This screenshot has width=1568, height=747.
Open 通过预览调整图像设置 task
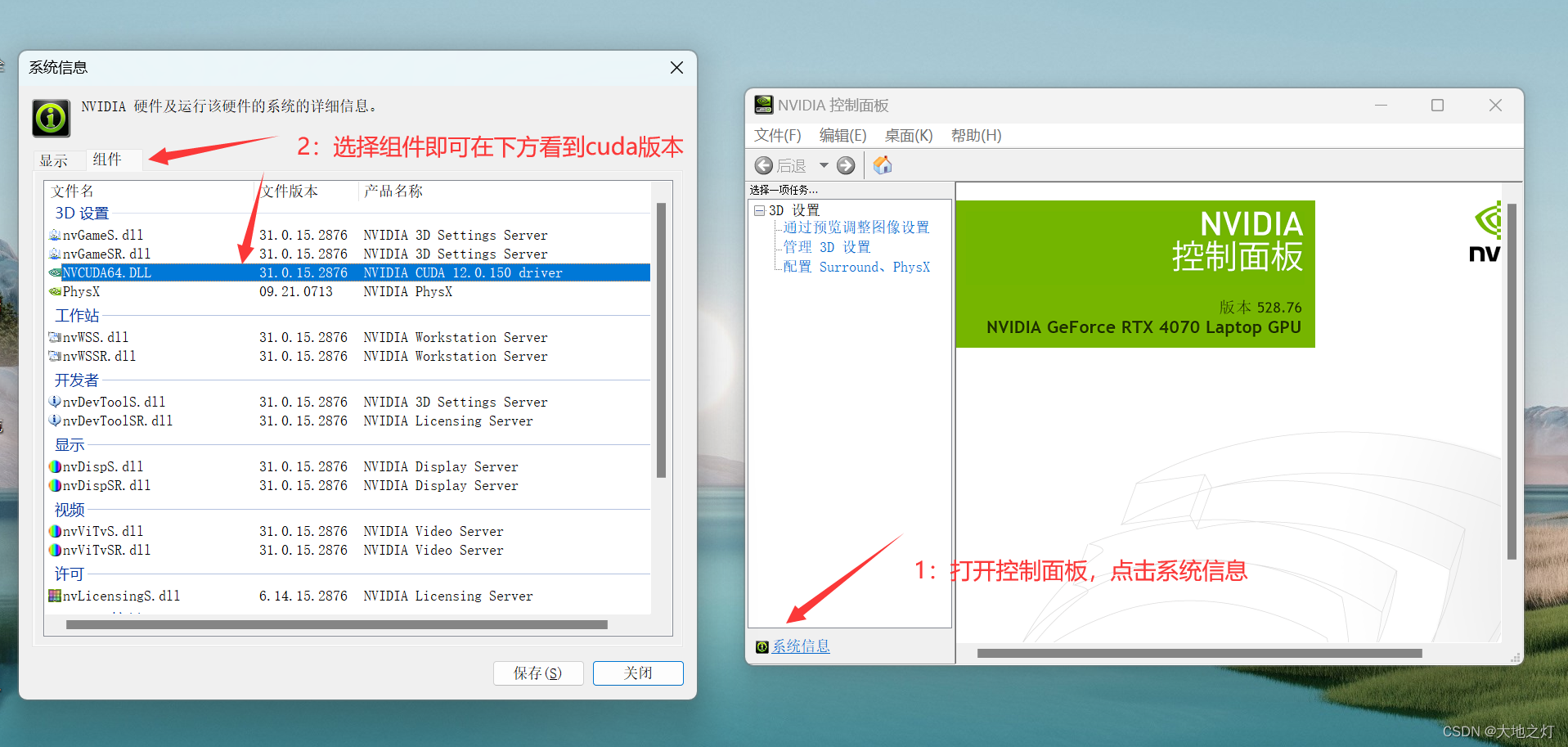click(856, 227)
